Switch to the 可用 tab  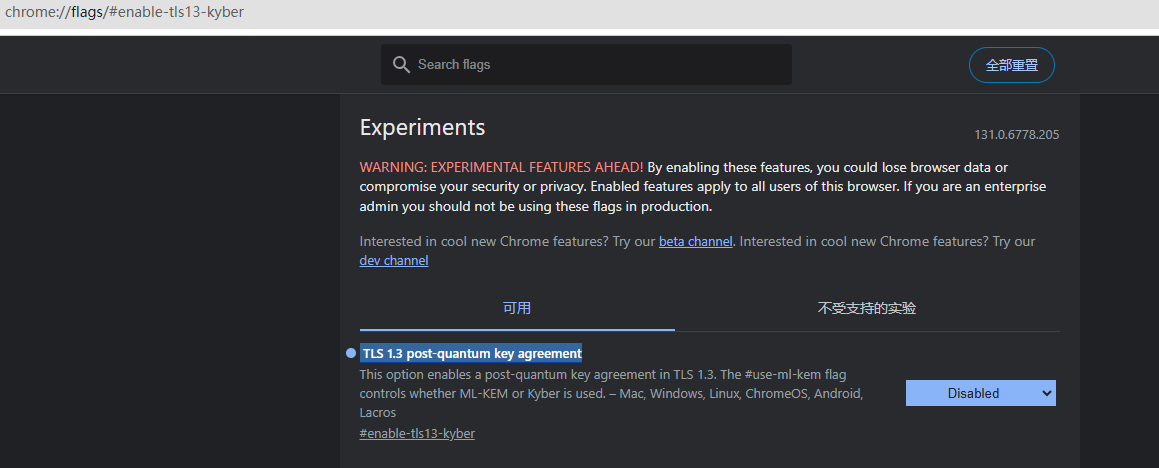point(517,308)
